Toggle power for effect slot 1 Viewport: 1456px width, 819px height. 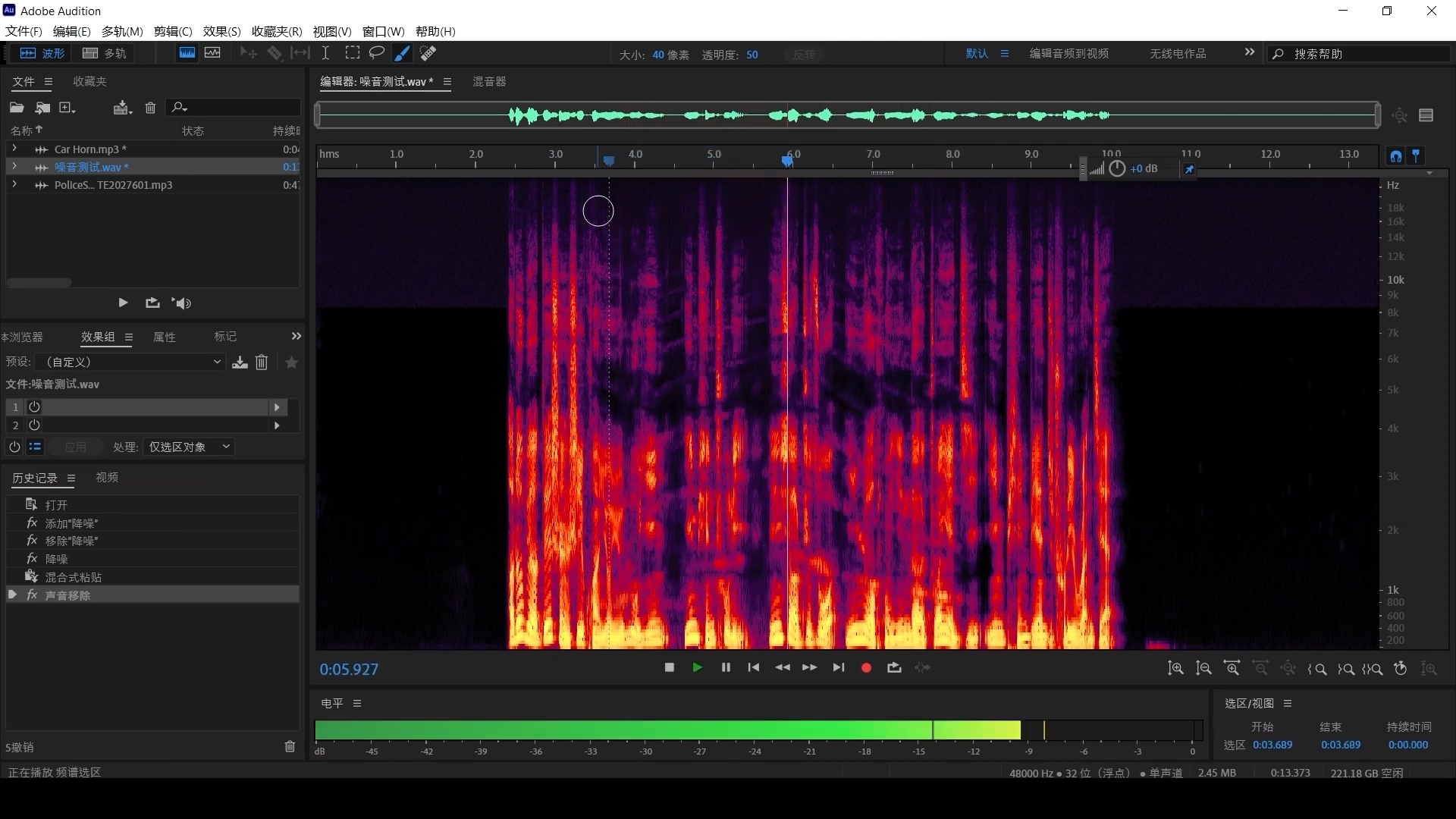[34, 407]
